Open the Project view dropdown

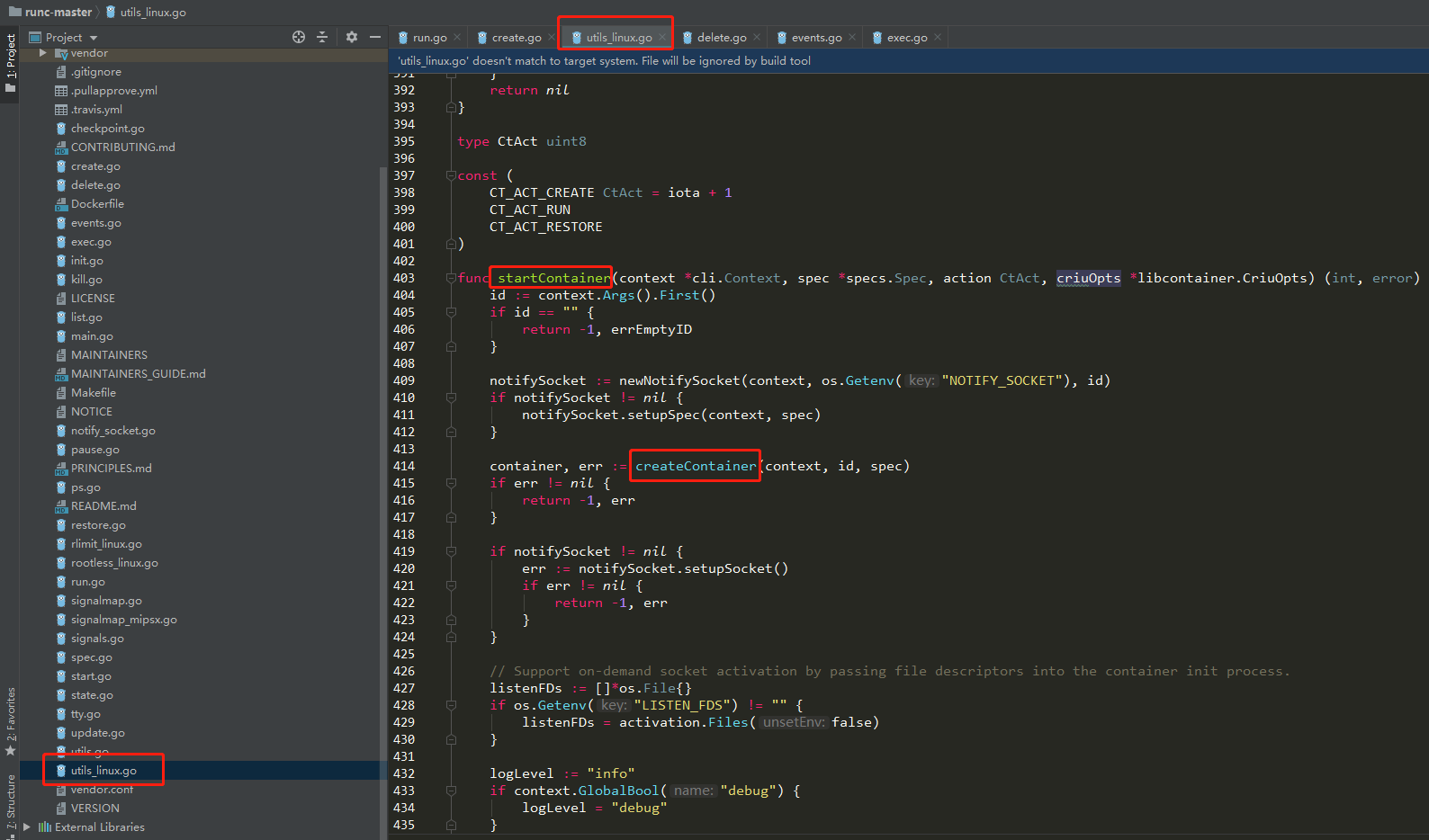pyautogui.click(x=94, y=38)
